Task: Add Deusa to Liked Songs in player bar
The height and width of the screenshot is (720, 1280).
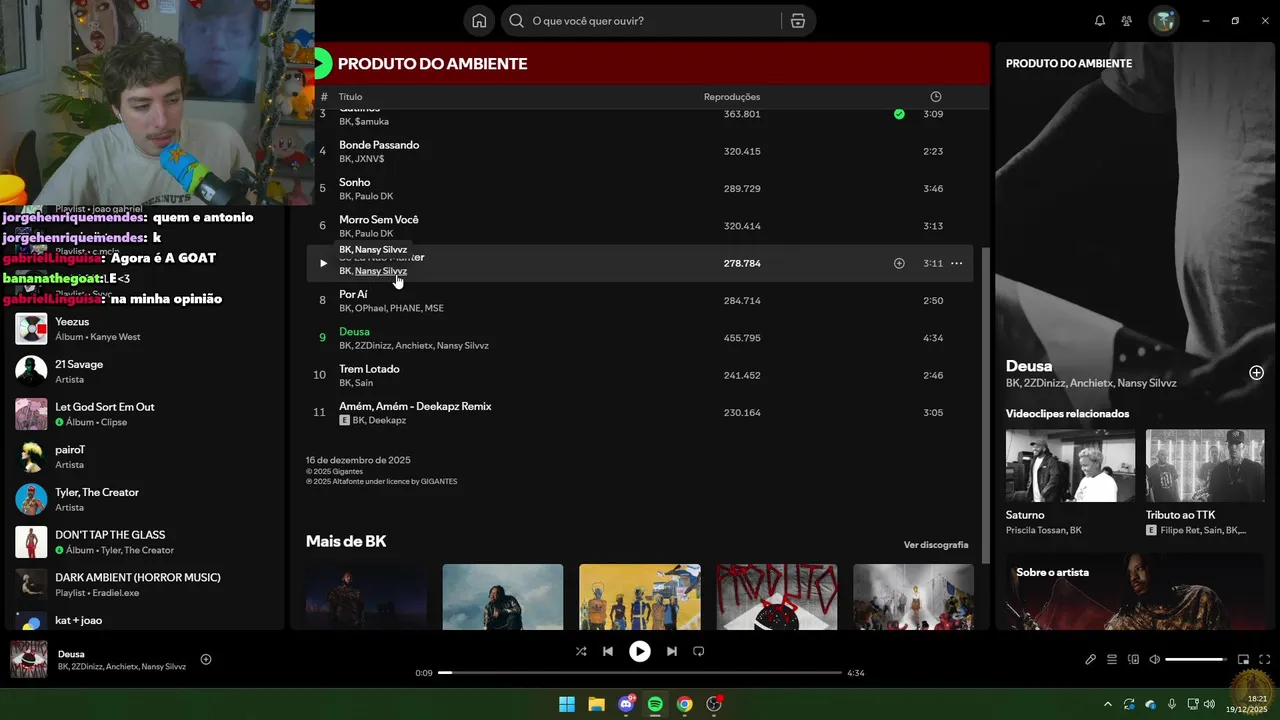Action: (x=206, y=659)
